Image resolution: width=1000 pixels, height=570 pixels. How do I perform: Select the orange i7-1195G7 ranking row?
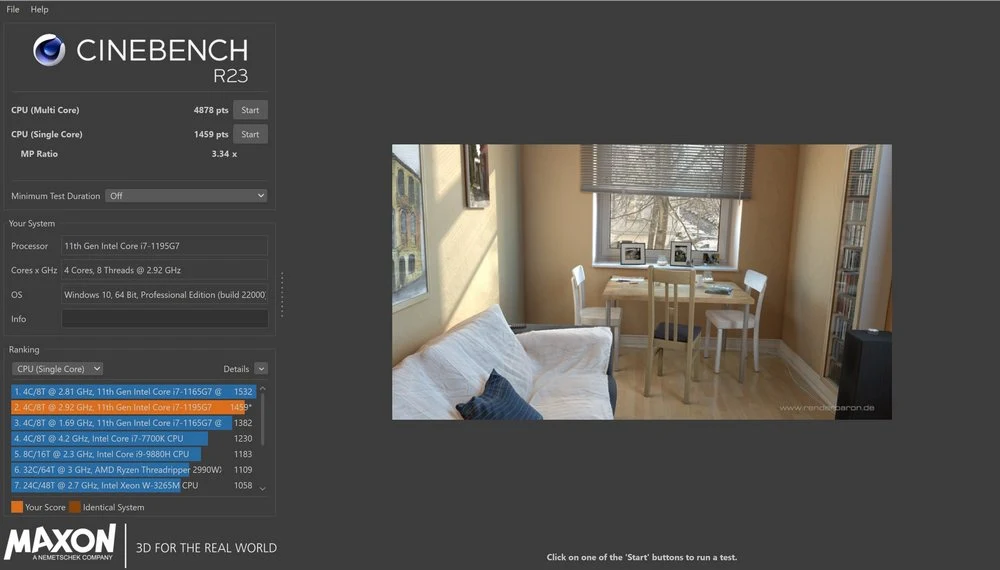pos(133,407)
